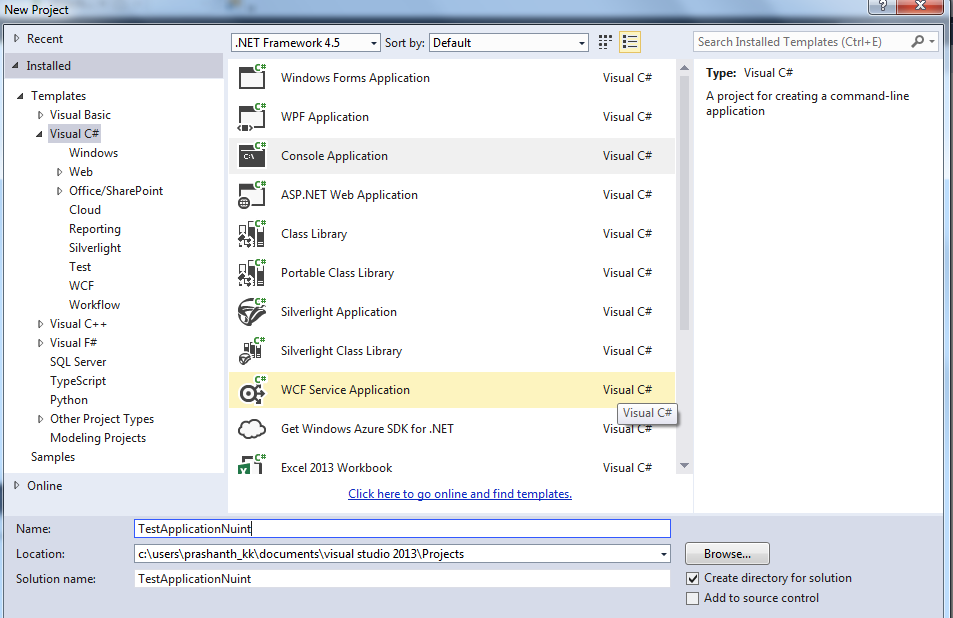Select the WPF Application template icon

[252, 117]
